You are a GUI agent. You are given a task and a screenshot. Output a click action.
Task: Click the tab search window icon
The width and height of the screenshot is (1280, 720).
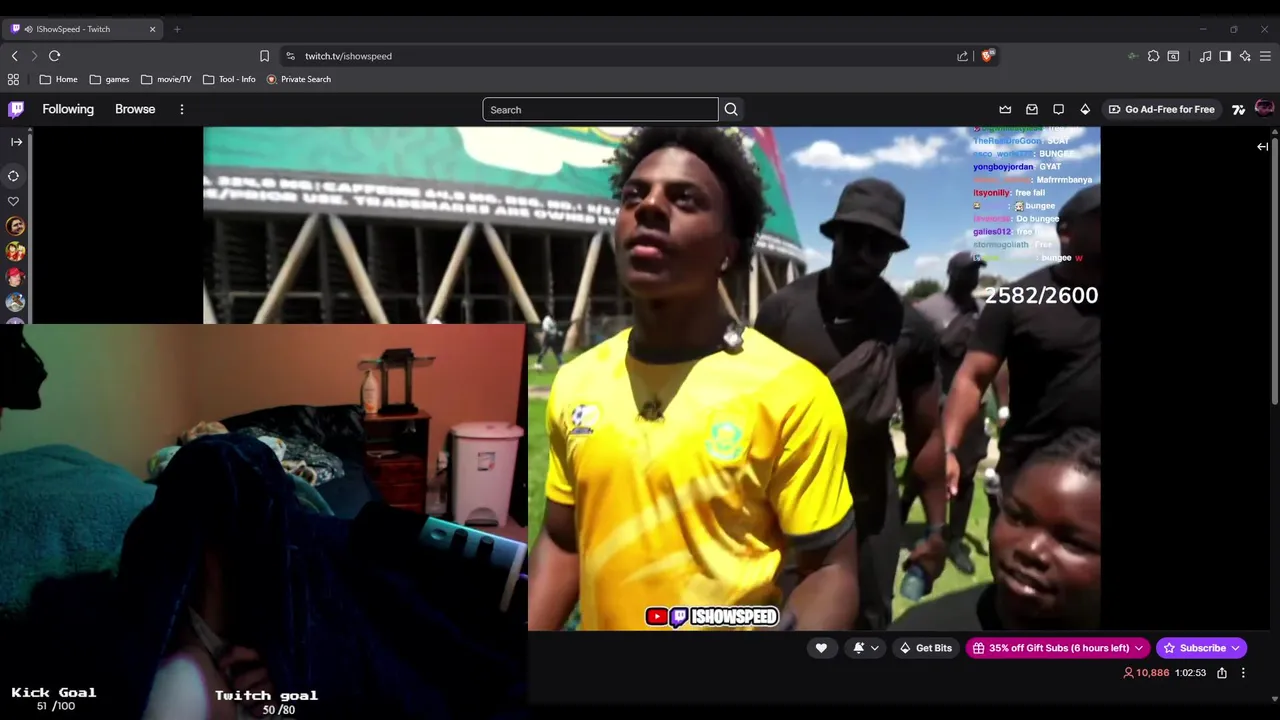[x=1173, y=56]
